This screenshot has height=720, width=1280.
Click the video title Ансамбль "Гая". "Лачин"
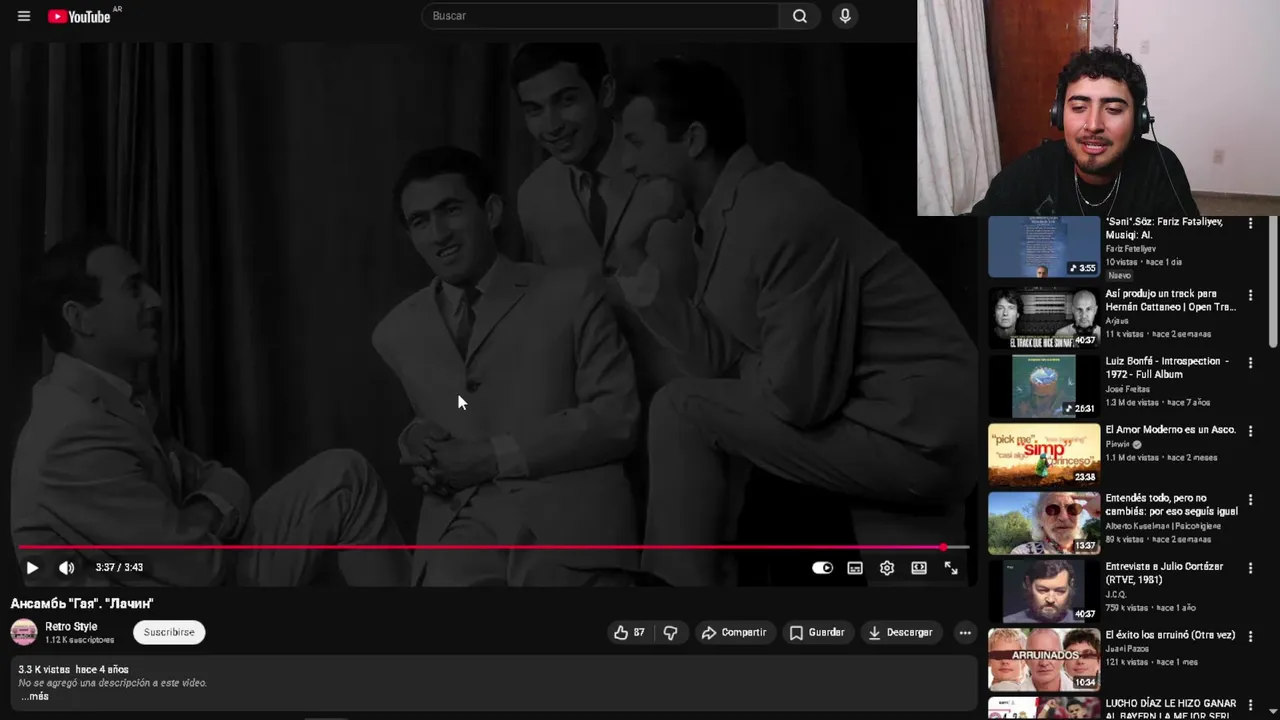point(82,603)
